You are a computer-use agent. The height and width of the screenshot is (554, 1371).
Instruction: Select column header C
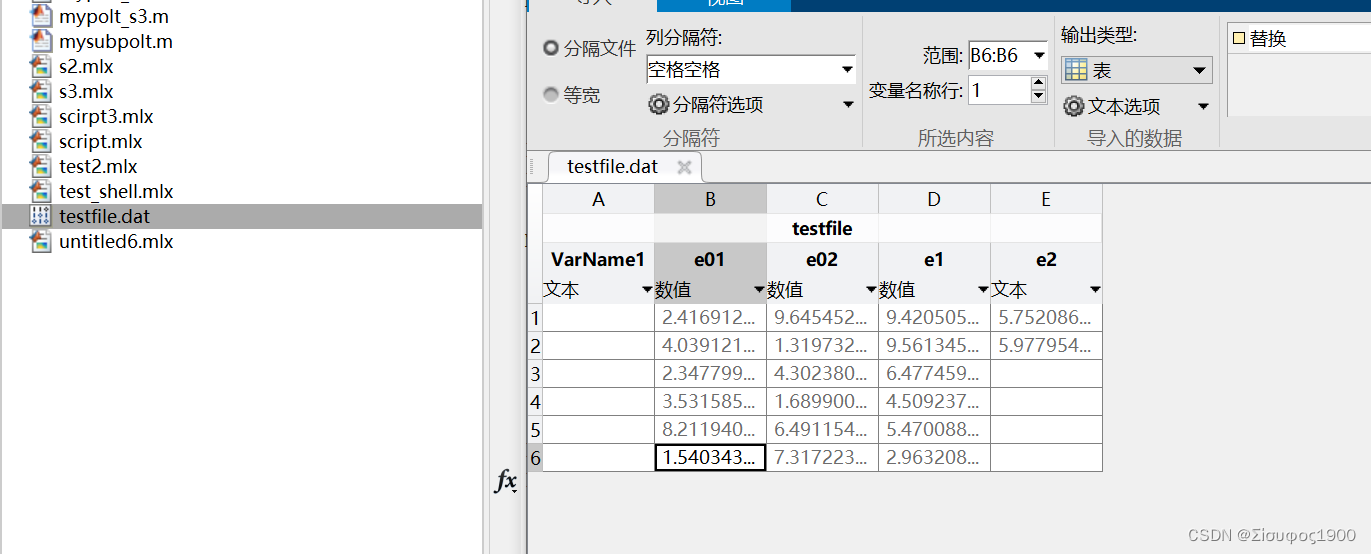click(822, 199)
